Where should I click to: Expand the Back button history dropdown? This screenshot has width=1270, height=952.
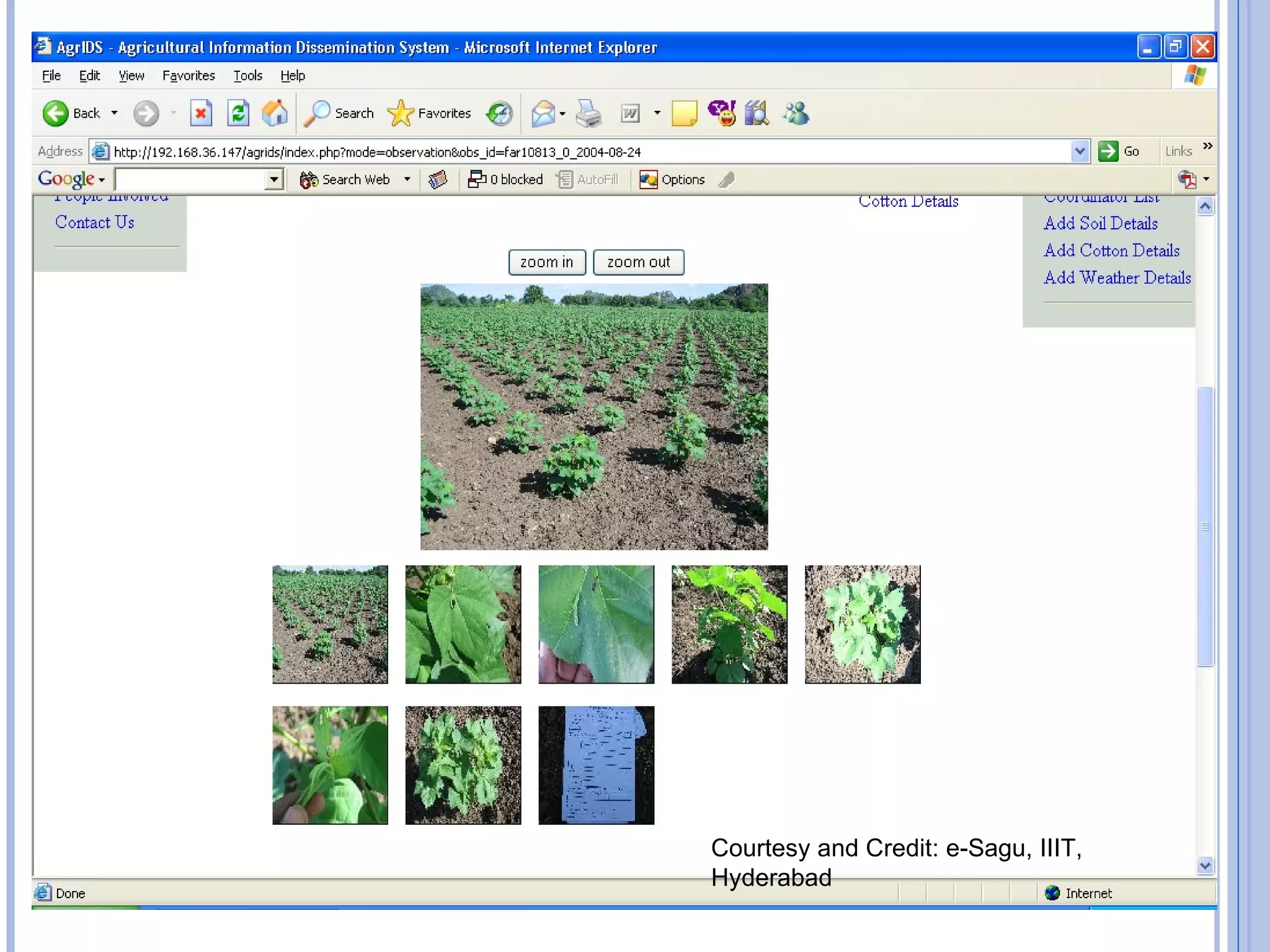114,113
